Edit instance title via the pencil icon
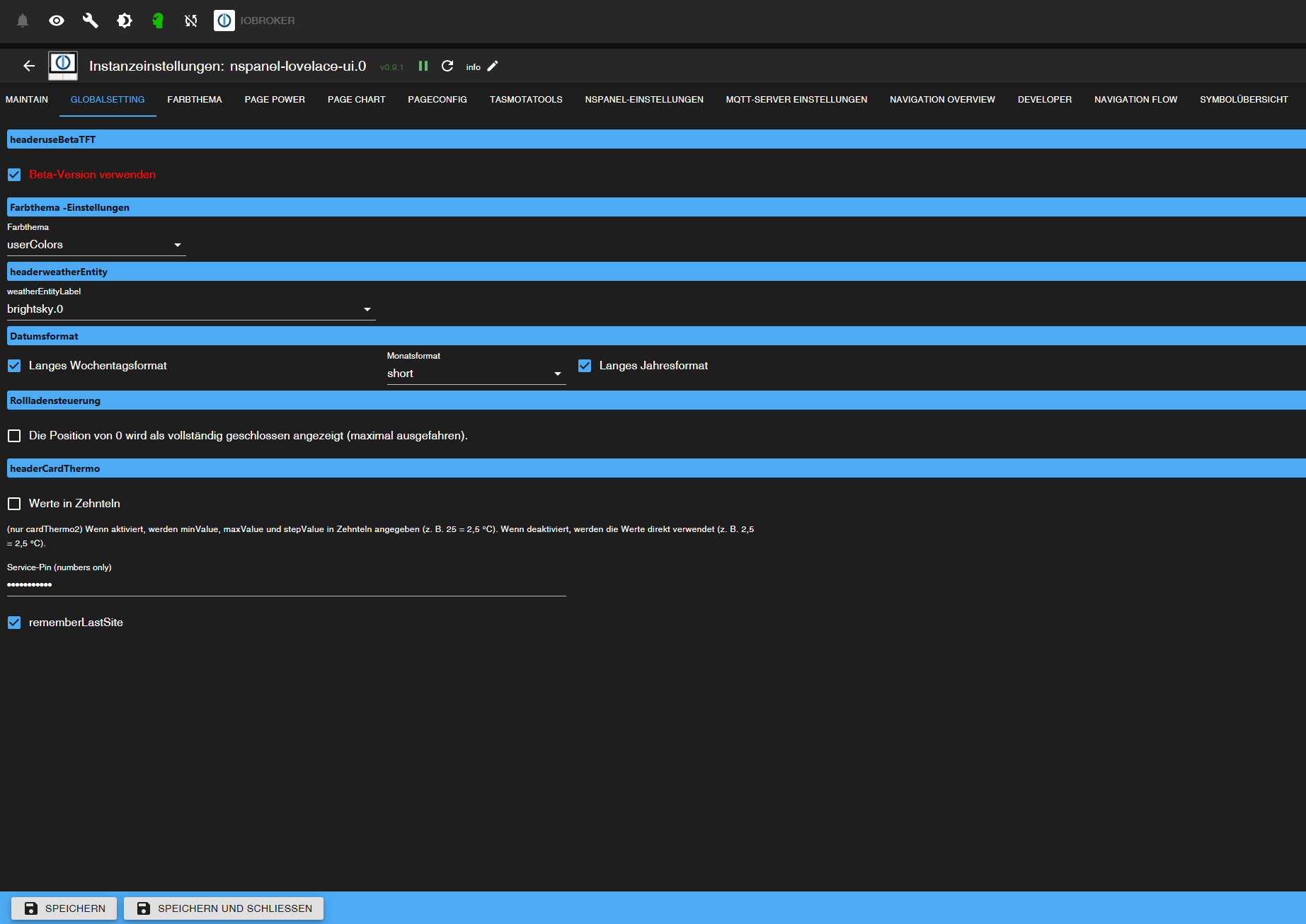The height and width of the screenshot is (924, 1306). 493,66
